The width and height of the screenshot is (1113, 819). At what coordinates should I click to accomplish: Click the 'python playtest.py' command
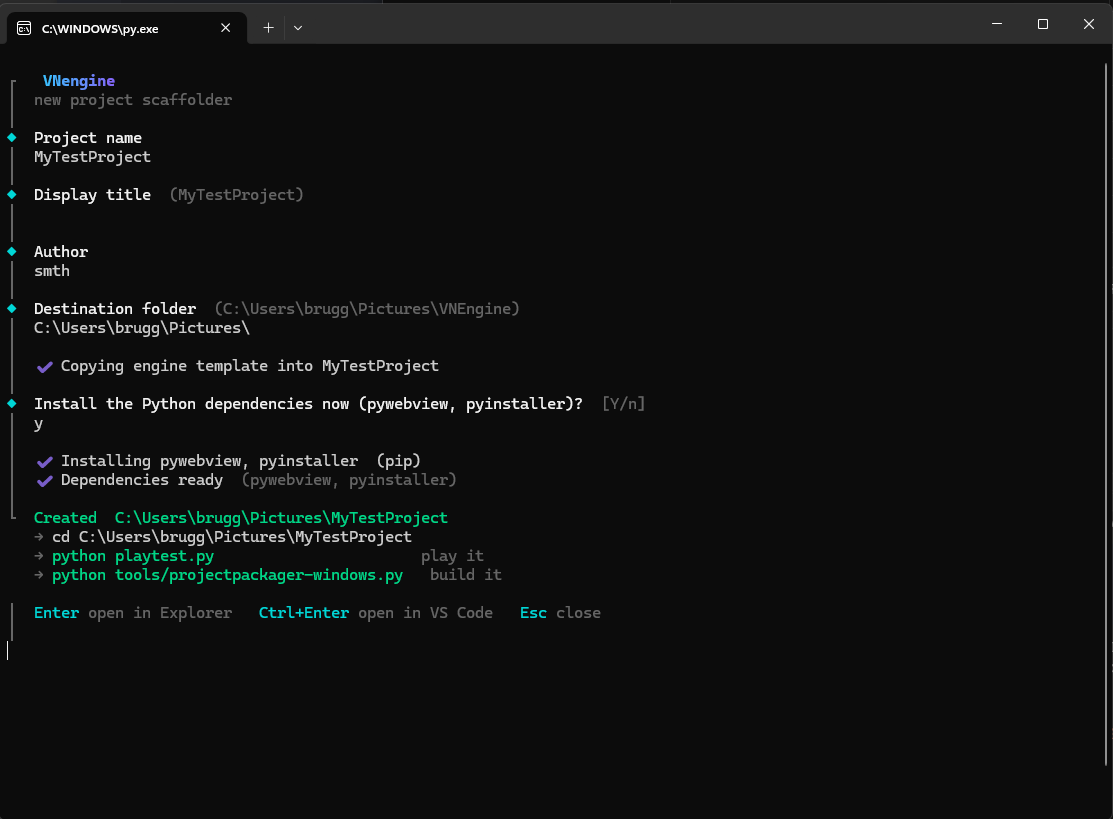(x=133, y=556)
